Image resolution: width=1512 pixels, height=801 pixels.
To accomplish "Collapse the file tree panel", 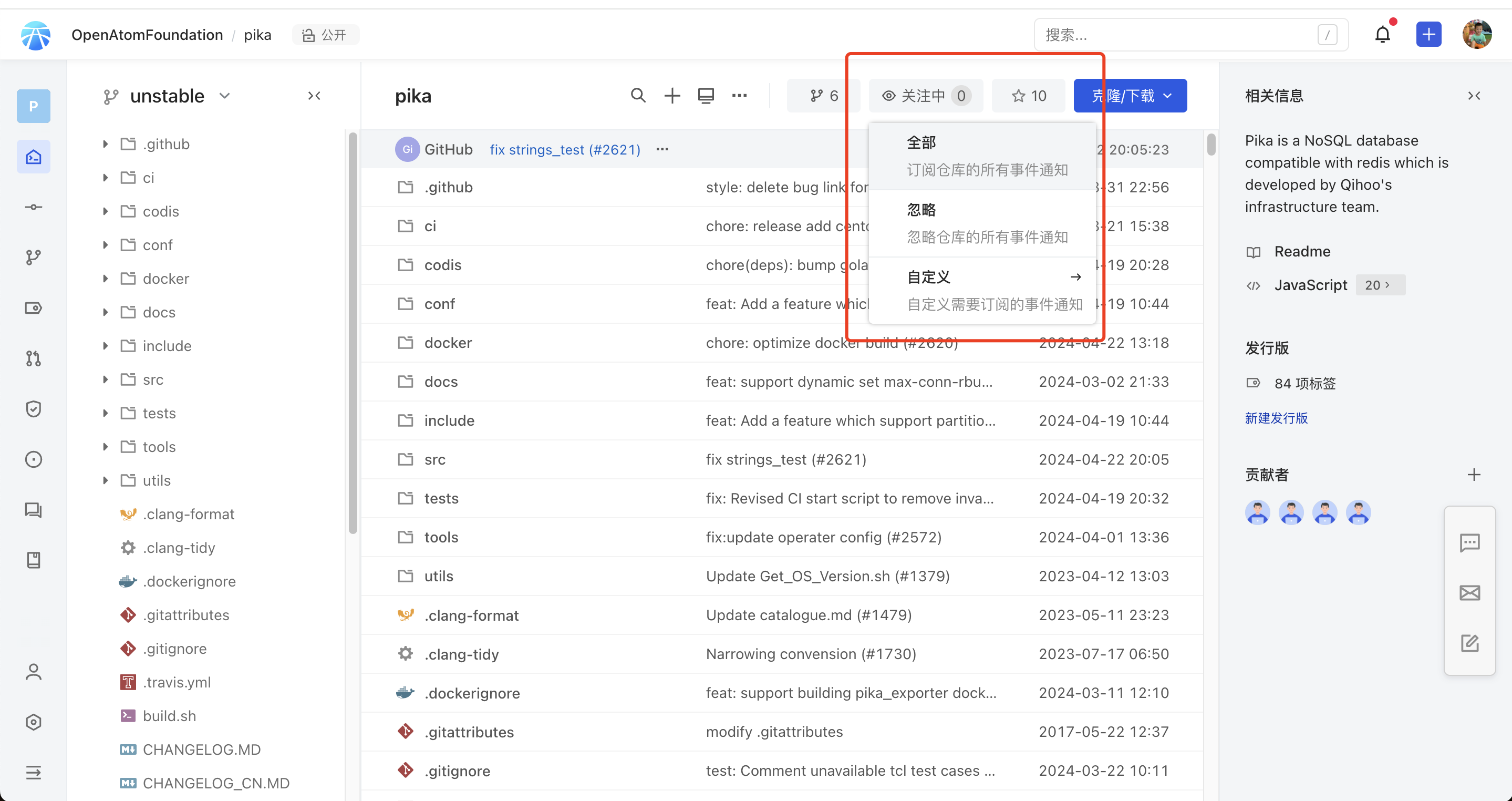I will click(314, 95).
